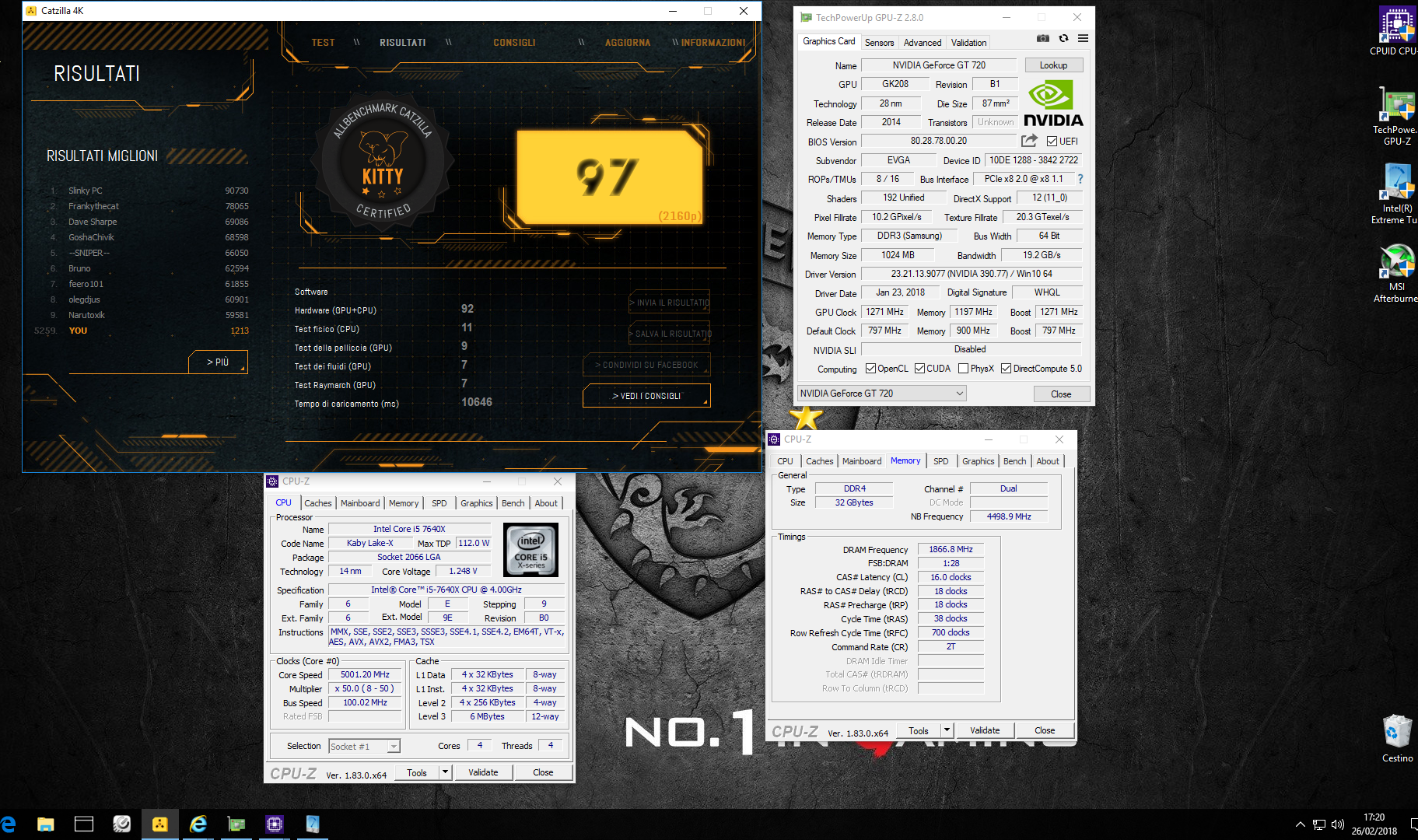Image resolution: width=1418 pixels, height=840 pixels.
Task: Click Catzilla yellow taskbar icon
Action: point(160,824)
